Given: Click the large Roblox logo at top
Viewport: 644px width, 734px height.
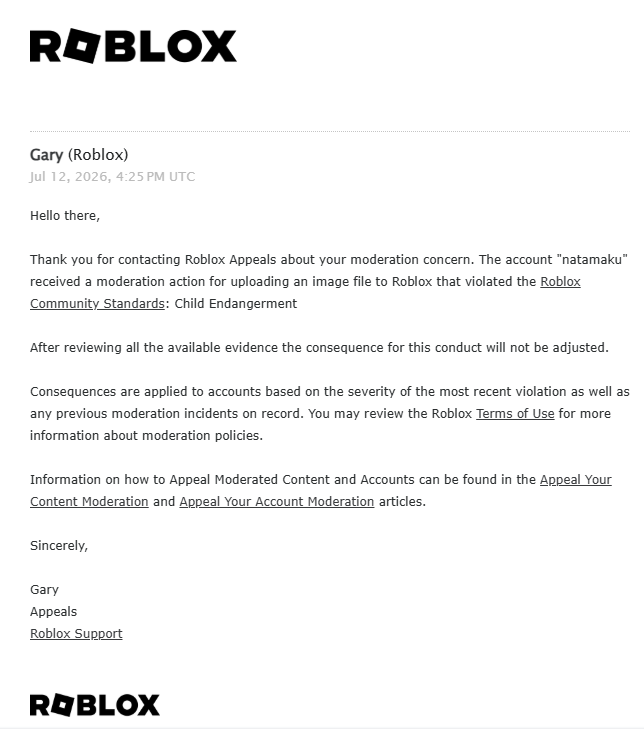Looking at the screenshot, I should pos(133,46).
